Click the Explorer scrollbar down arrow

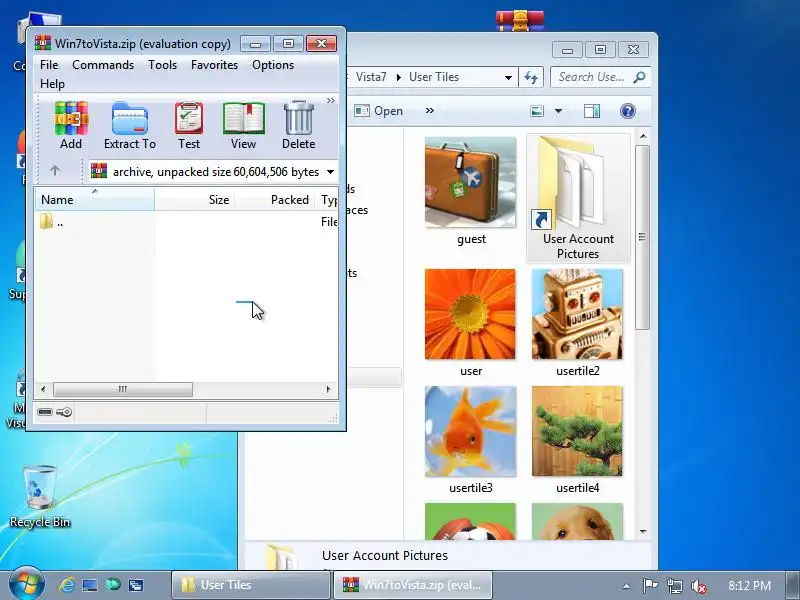(643, 532)
